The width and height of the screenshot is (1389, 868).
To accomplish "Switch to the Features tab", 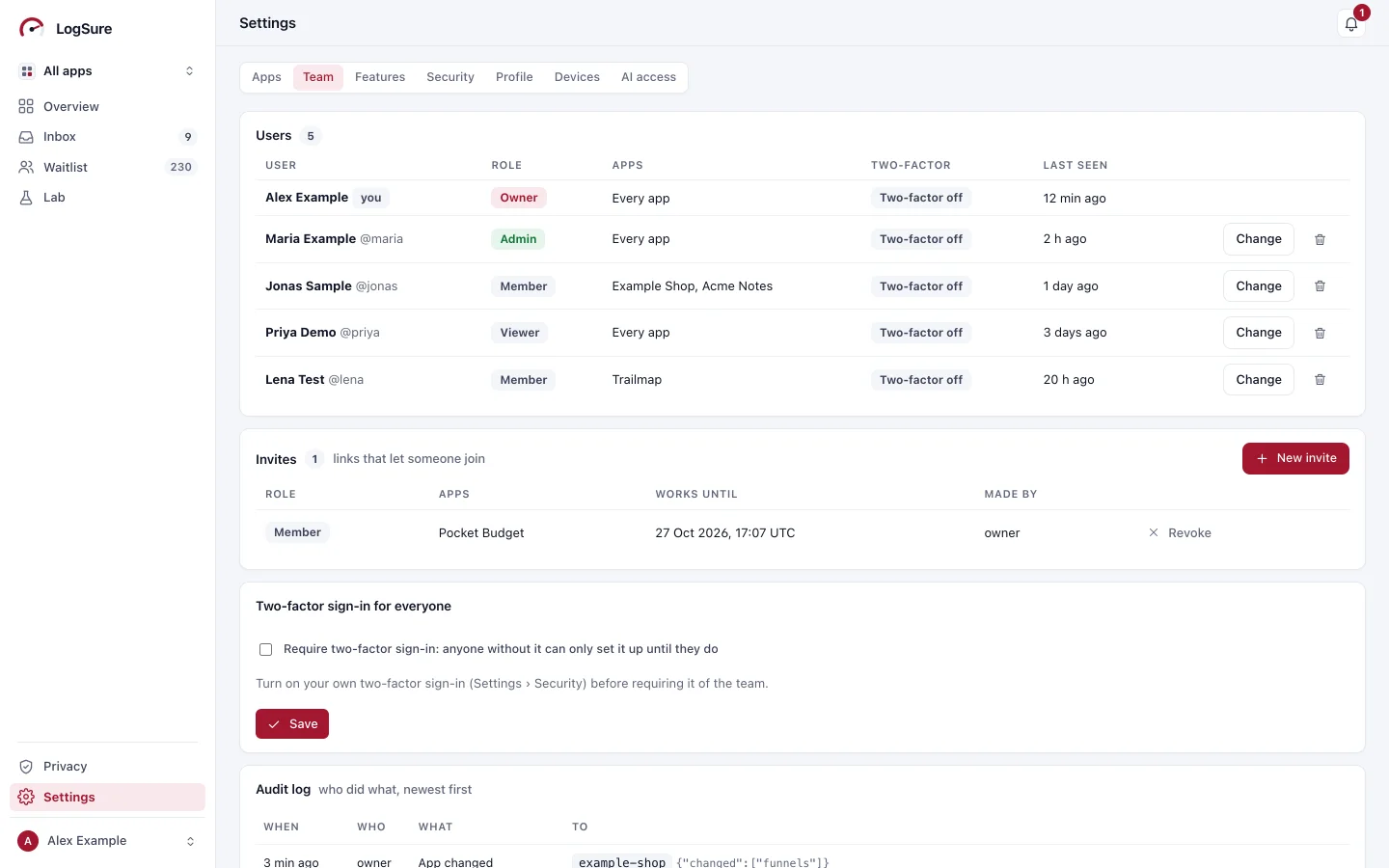I will (380, 77).
